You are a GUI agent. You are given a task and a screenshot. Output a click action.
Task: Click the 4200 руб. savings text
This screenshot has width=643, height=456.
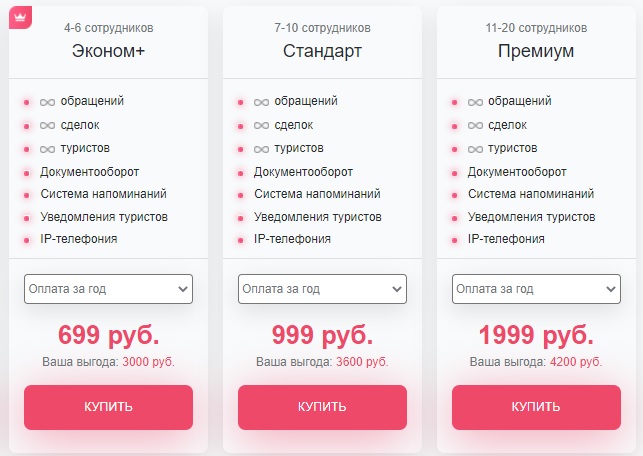[x=576, y=362]
